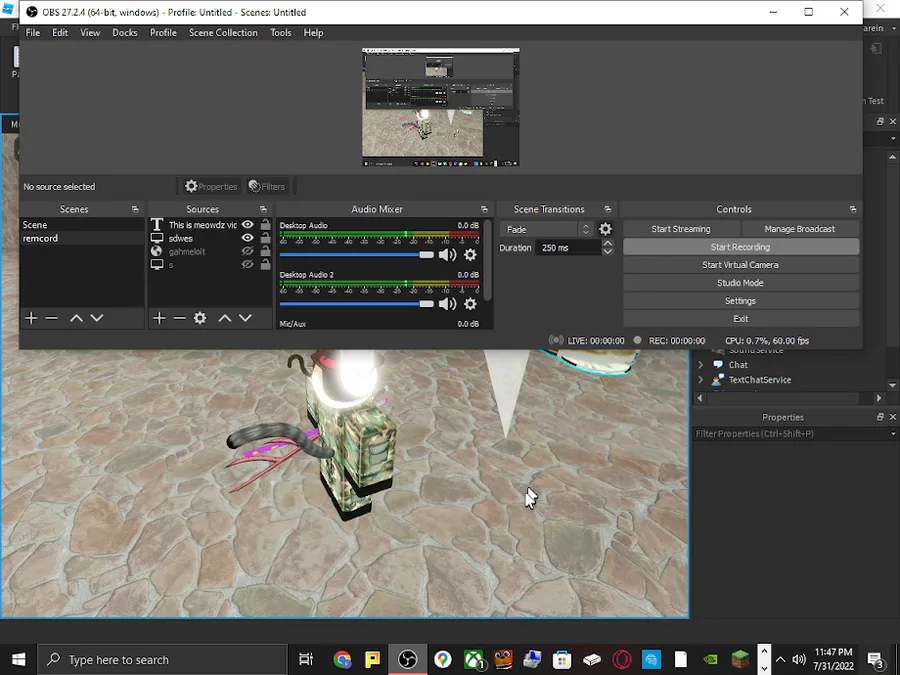
Task: Move source down arrow in Sources panel
Action: (245, 318)
